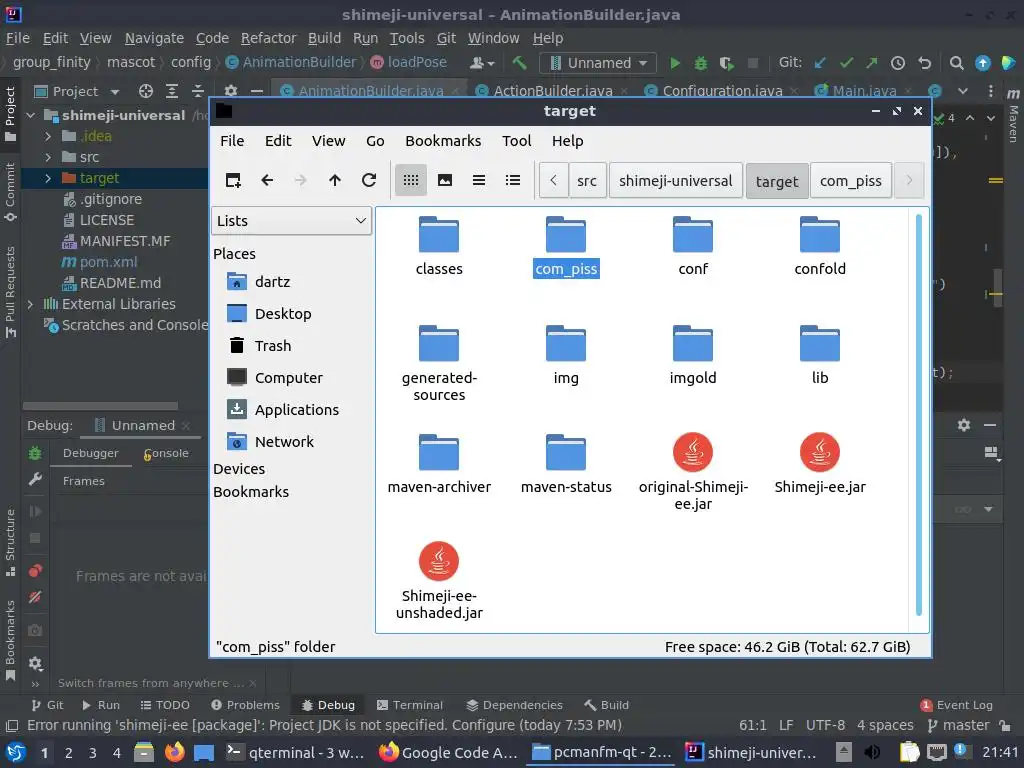Image resolution: width=1024 pixels, height=768 pixels.
Task: Expand the .idea folder in Project tree
Action: click(x=48, y=136)
